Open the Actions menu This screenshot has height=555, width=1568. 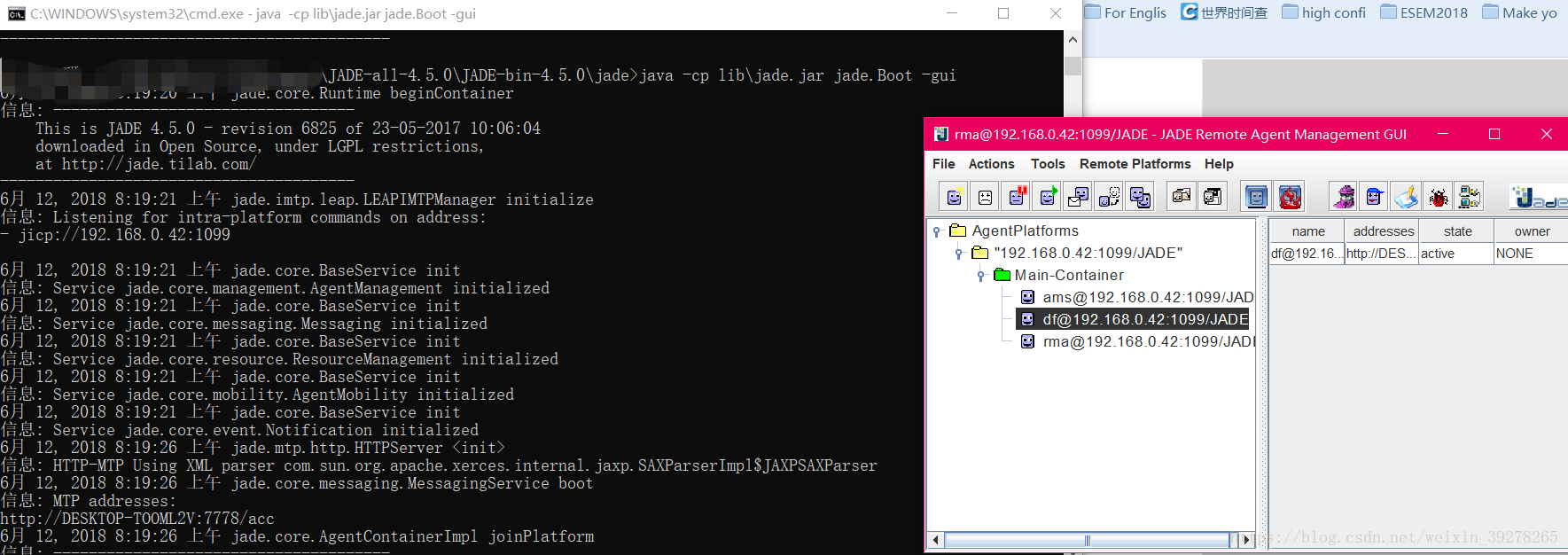pyautogui.click(x=991, y=164)
